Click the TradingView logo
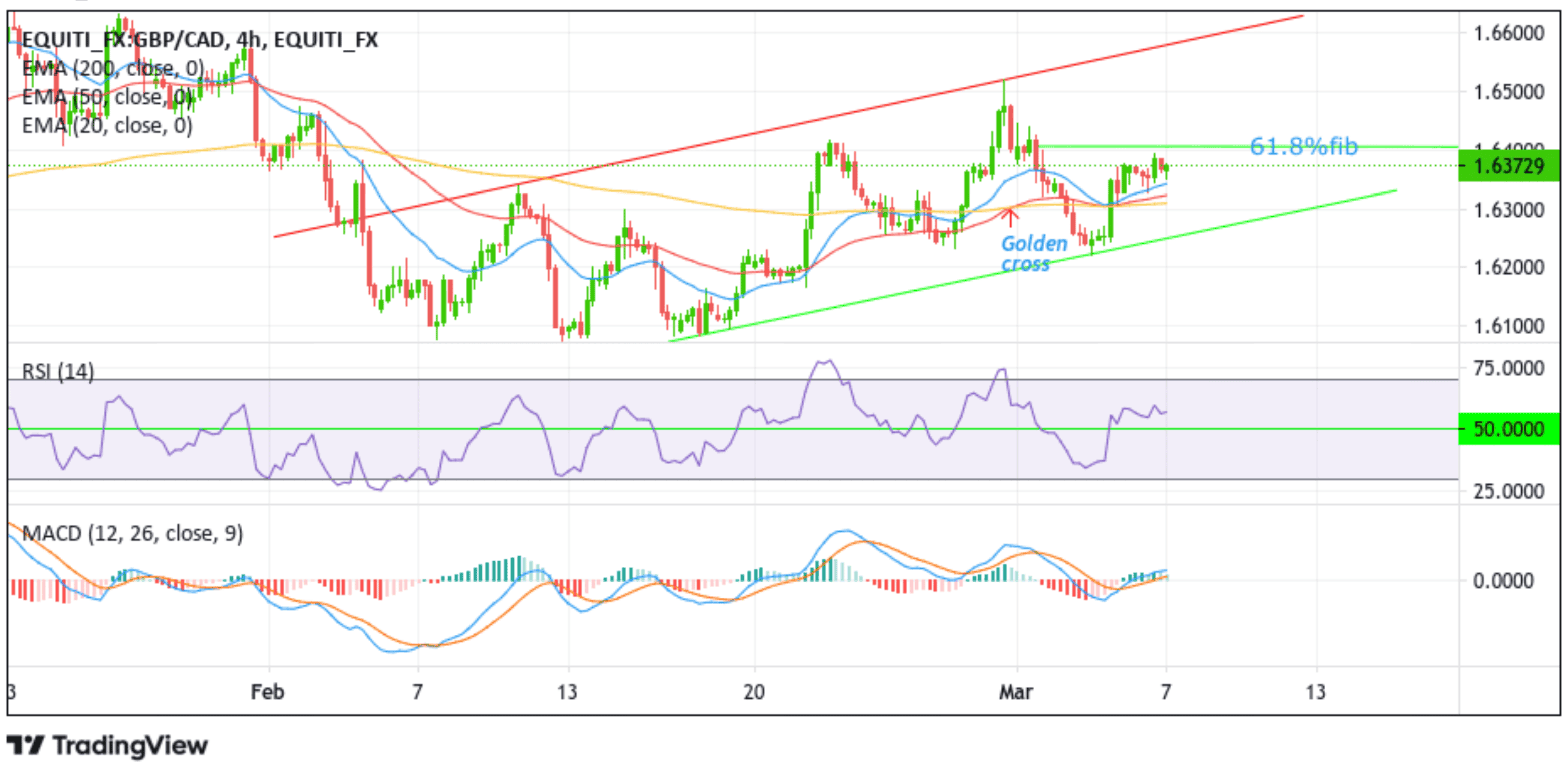 click(107, 745)
